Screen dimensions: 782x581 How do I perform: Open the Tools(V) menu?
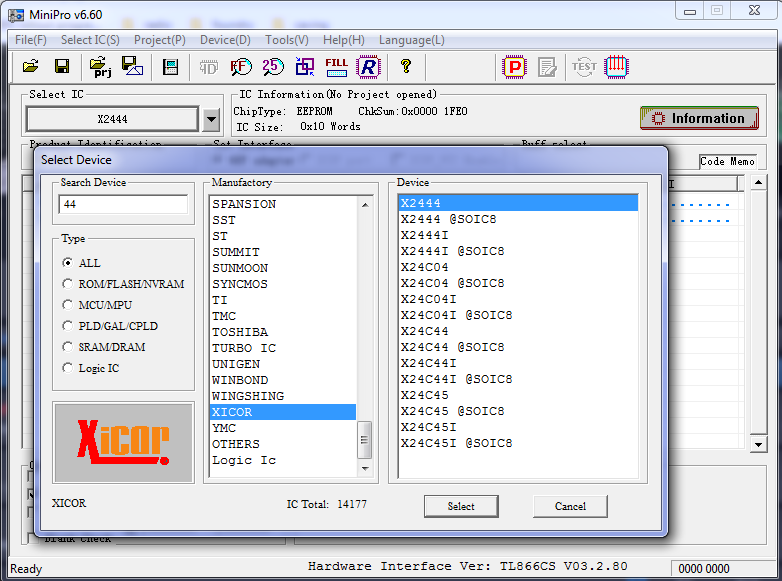pos(287,40)
